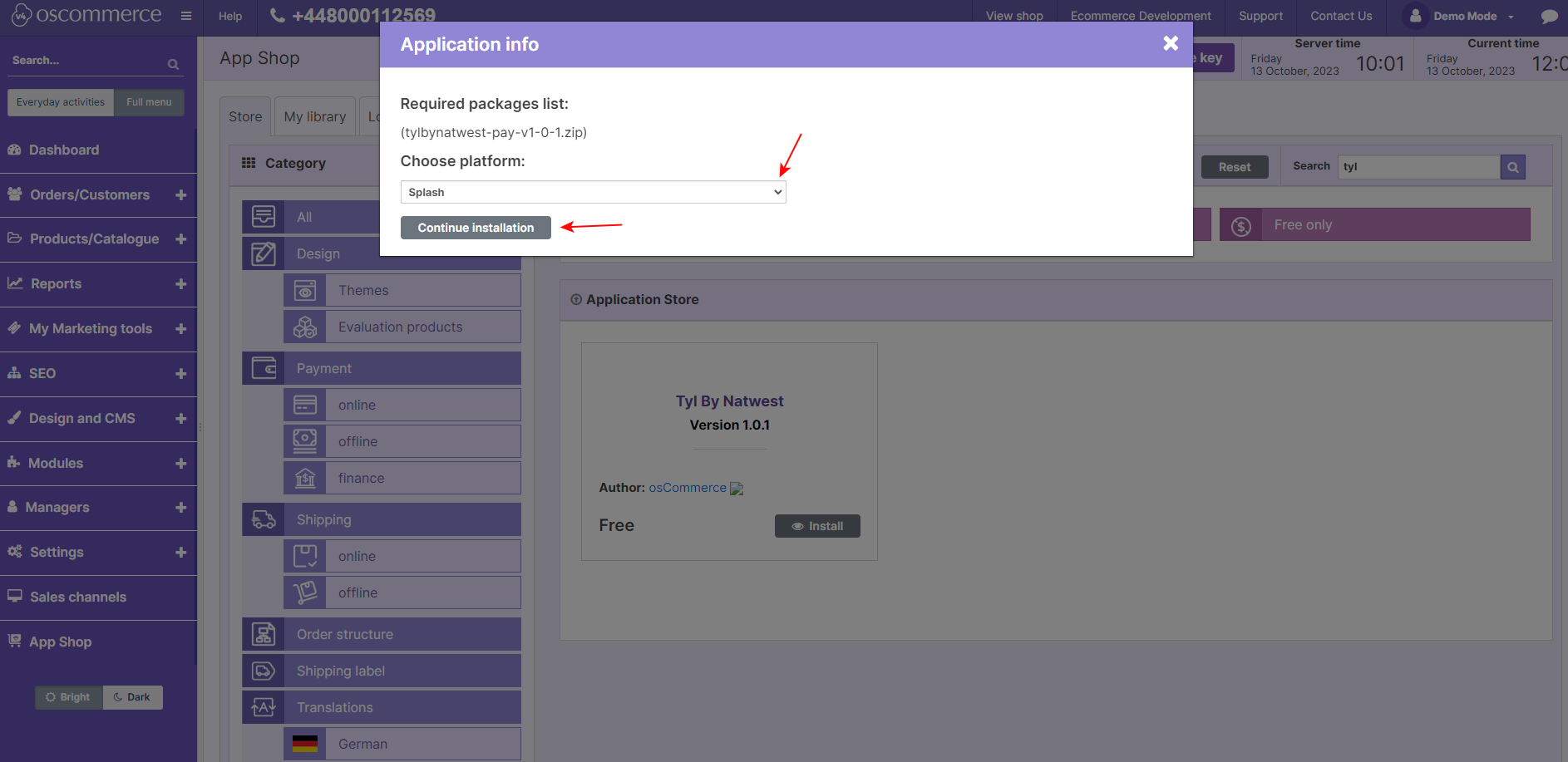Install the Tyl By Natwest app
Screen dimensions: 1568x762
pyautogui.click(x=817, y=526)
